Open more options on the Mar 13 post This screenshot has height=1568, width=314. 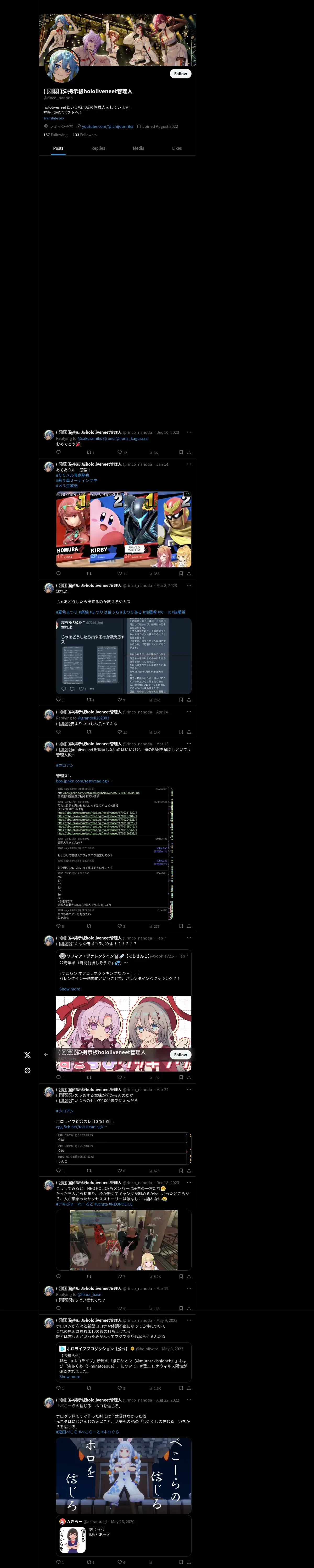click(x=189, y=743)
